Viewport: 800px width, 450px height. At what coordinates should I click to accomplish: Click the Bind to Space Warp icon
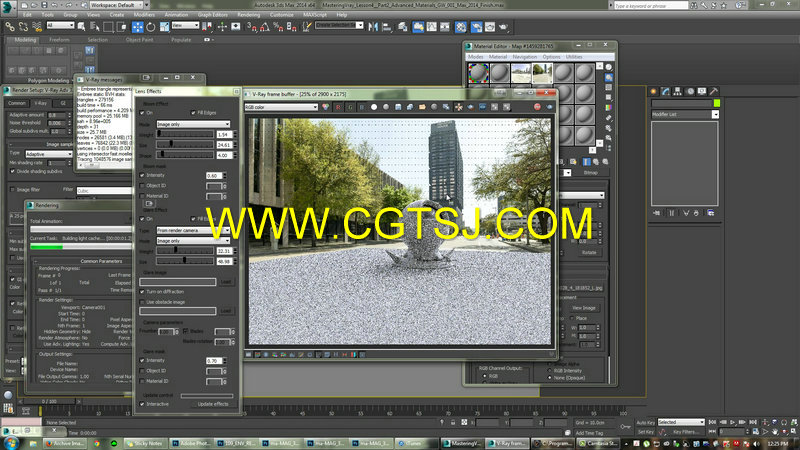click(37, 27)
